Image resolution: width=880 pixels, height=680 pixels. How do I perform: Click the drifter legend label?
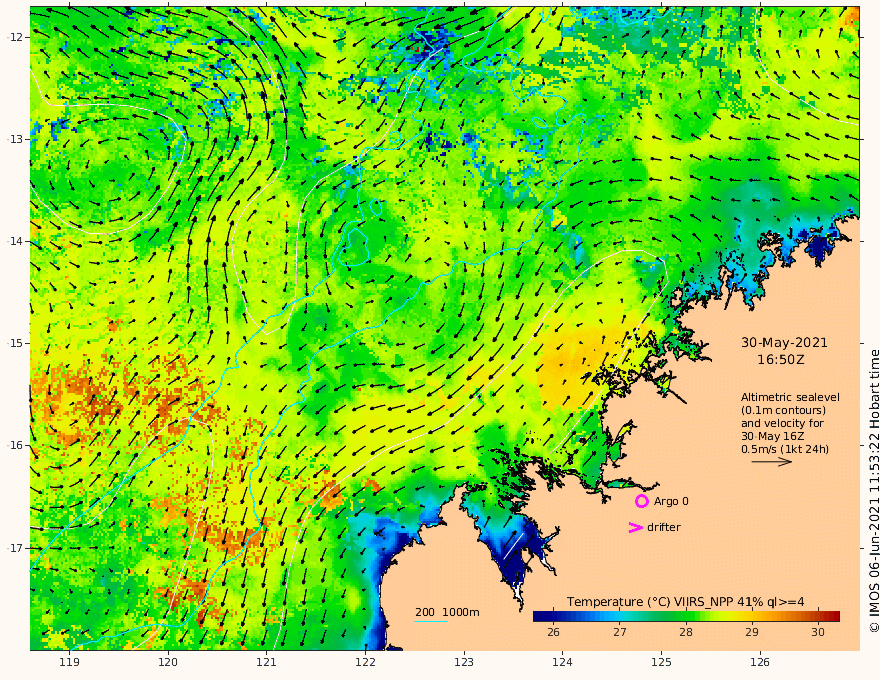664,527
